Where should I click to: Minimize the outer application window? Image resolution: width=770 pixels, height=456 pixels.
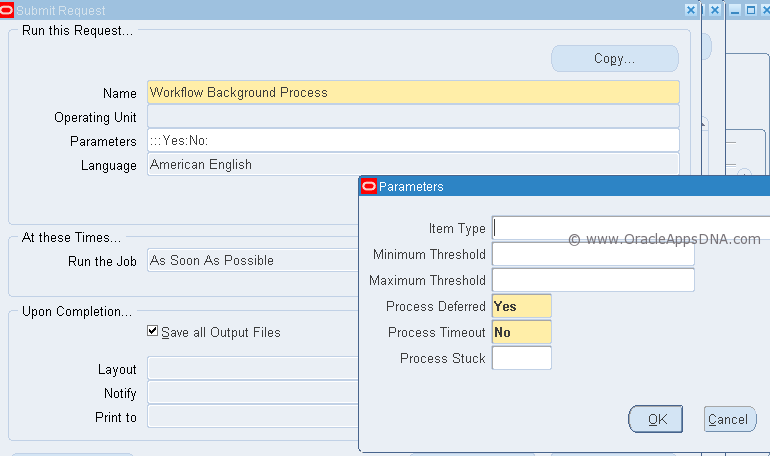pos(735,10)
